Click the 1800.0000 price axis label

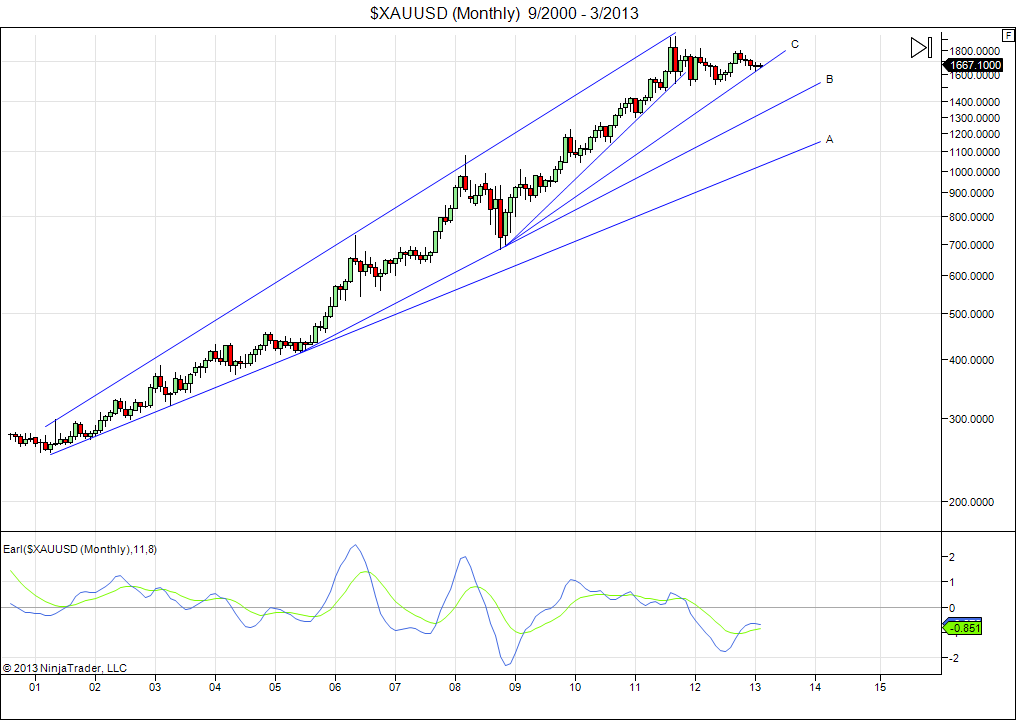(x=976, y=51)
